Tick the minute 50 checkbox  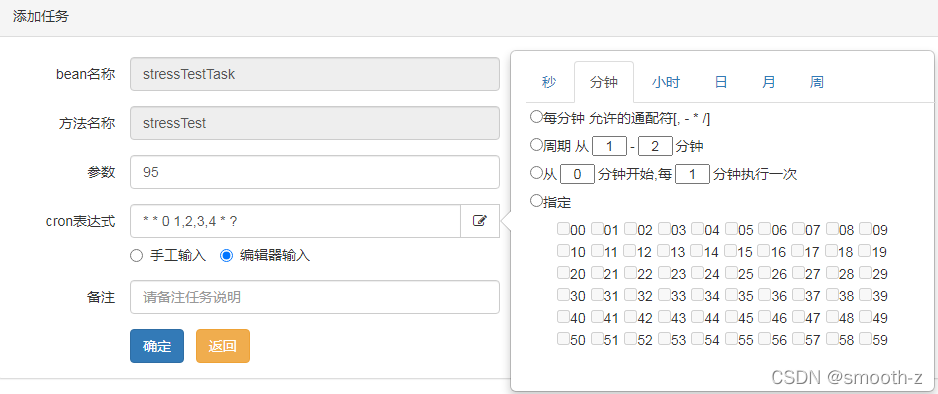point(564,339)
